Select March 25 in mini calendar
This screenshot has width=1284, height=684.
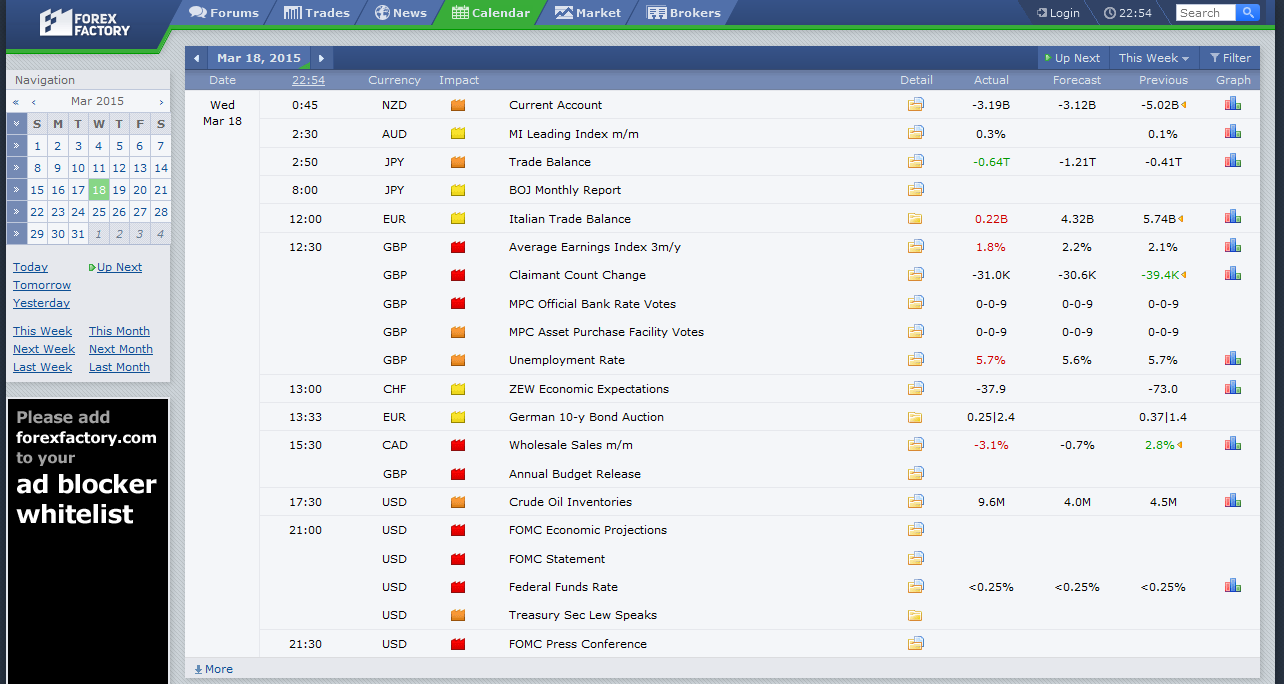click(98, 212)
